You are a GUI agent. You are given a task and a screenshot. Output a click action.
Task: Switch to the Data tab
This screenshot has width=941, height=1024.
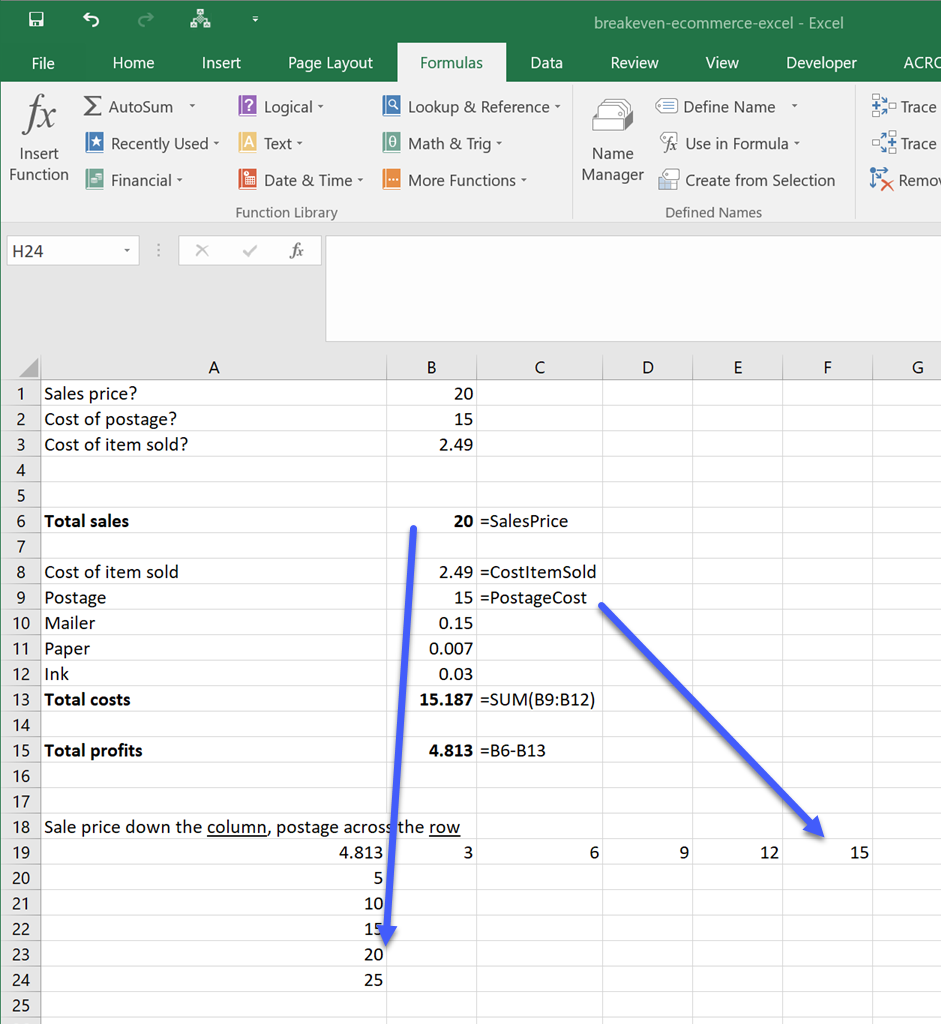(546, 63)
